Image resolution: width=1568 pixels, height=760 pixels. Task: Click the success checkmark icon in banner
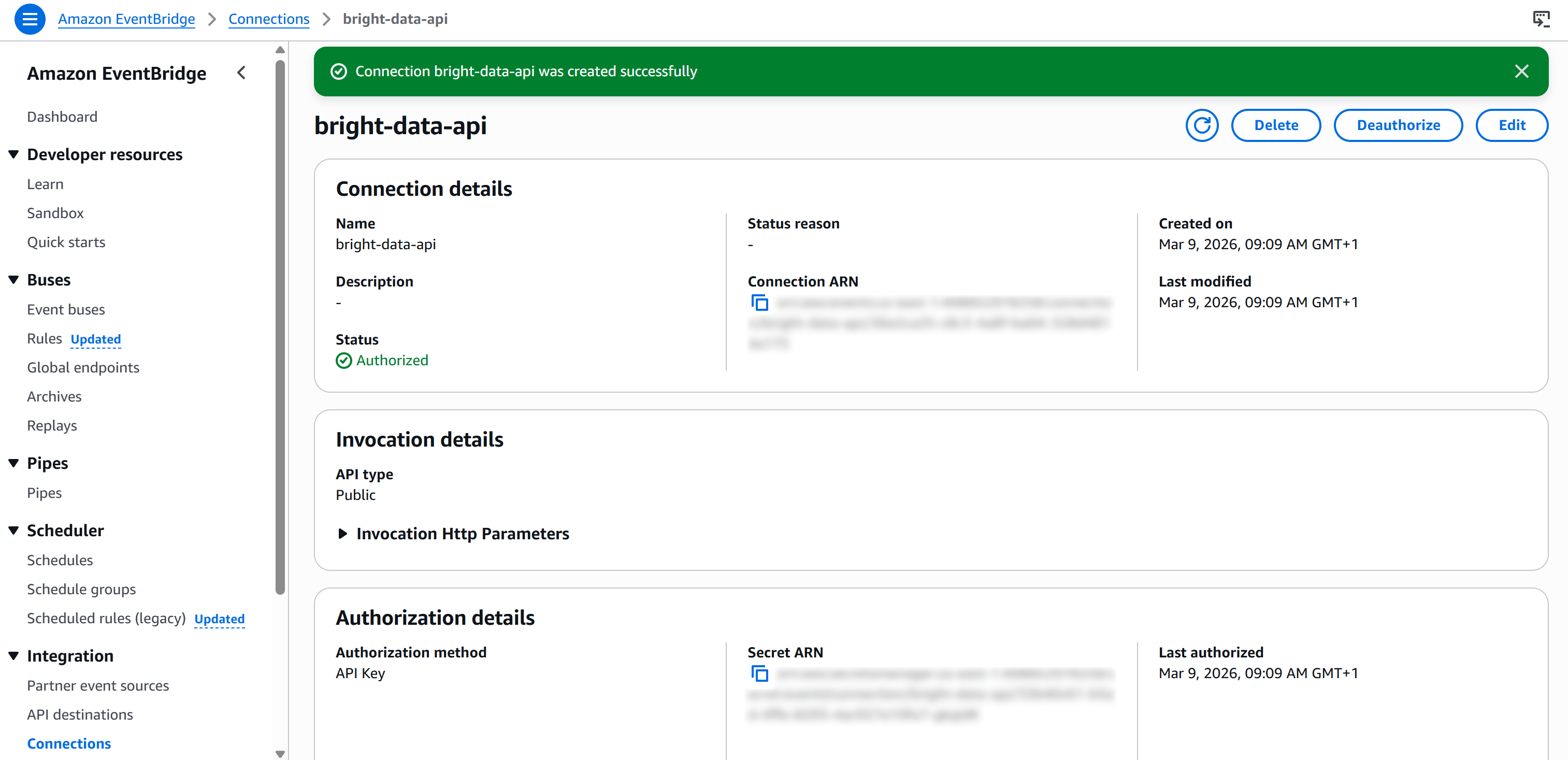click(x=338, y=71)
